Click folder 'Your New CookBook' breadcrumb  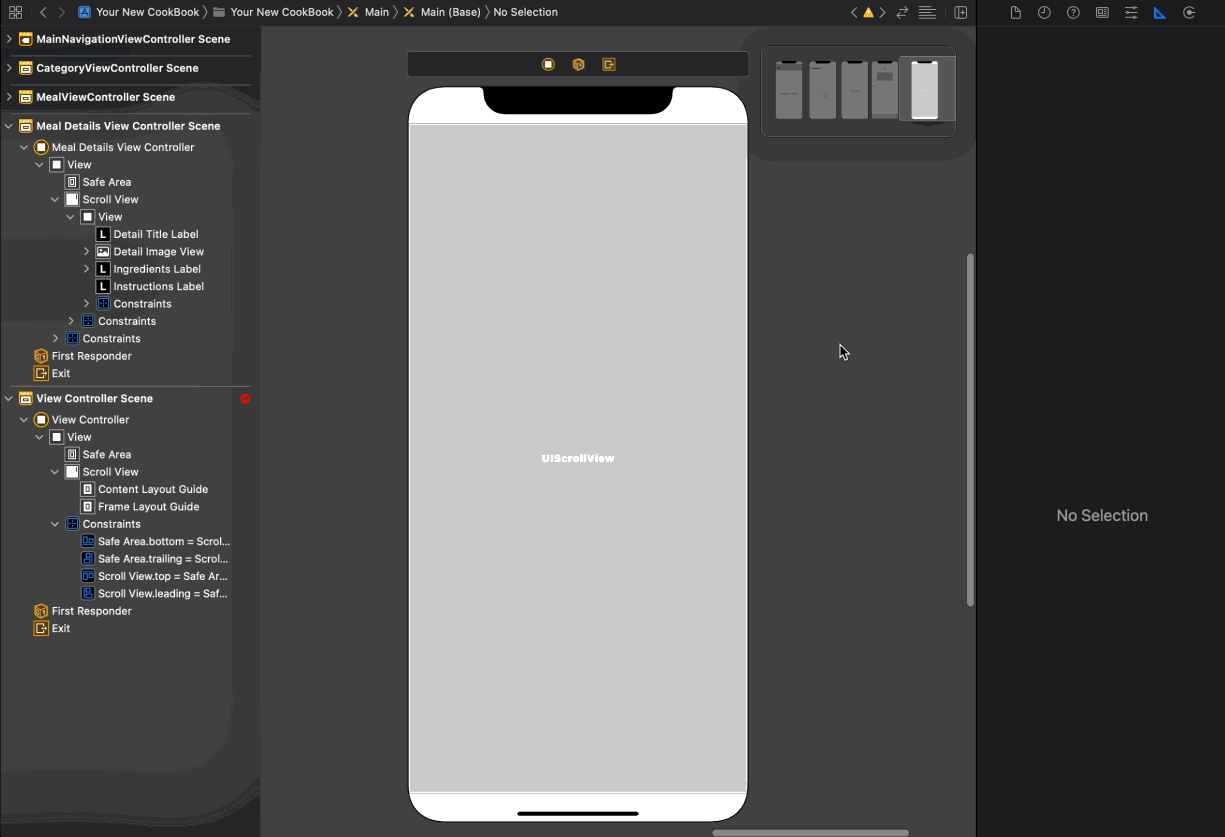coord(273,12)
